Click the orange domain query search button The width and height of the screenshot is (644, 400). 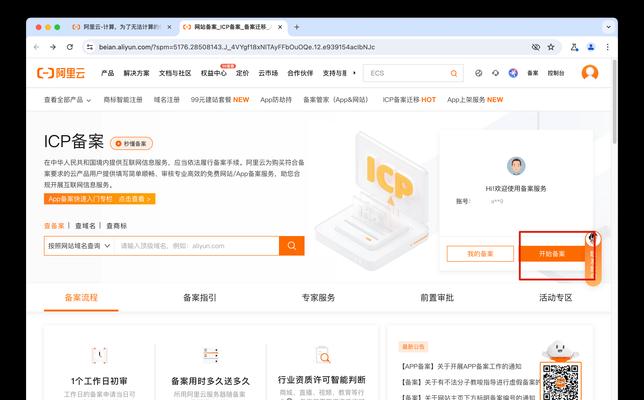click(x=292, y=246)
